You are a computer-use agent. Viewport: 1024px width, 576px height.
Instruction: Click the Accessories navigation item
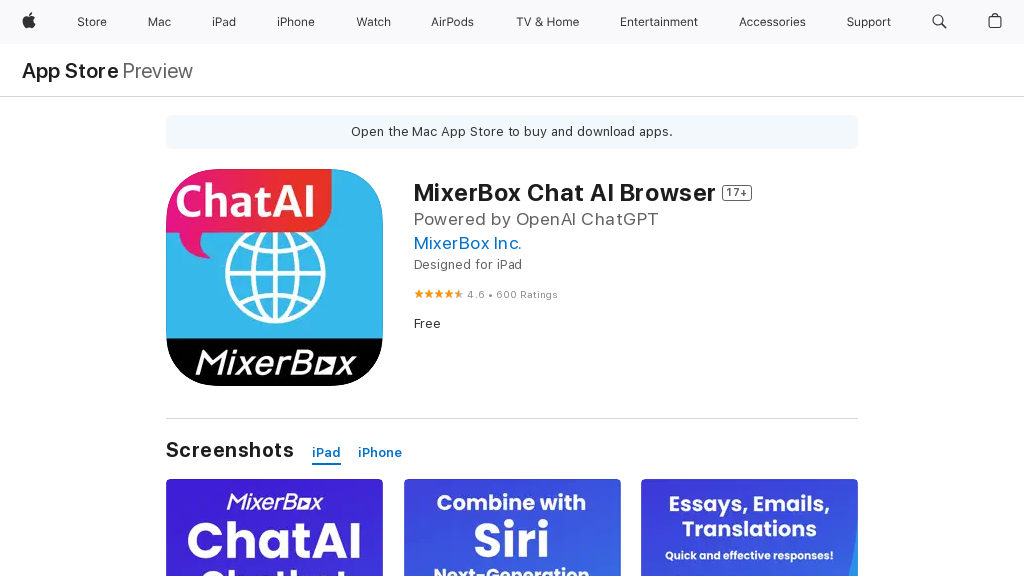click(772, 21)
